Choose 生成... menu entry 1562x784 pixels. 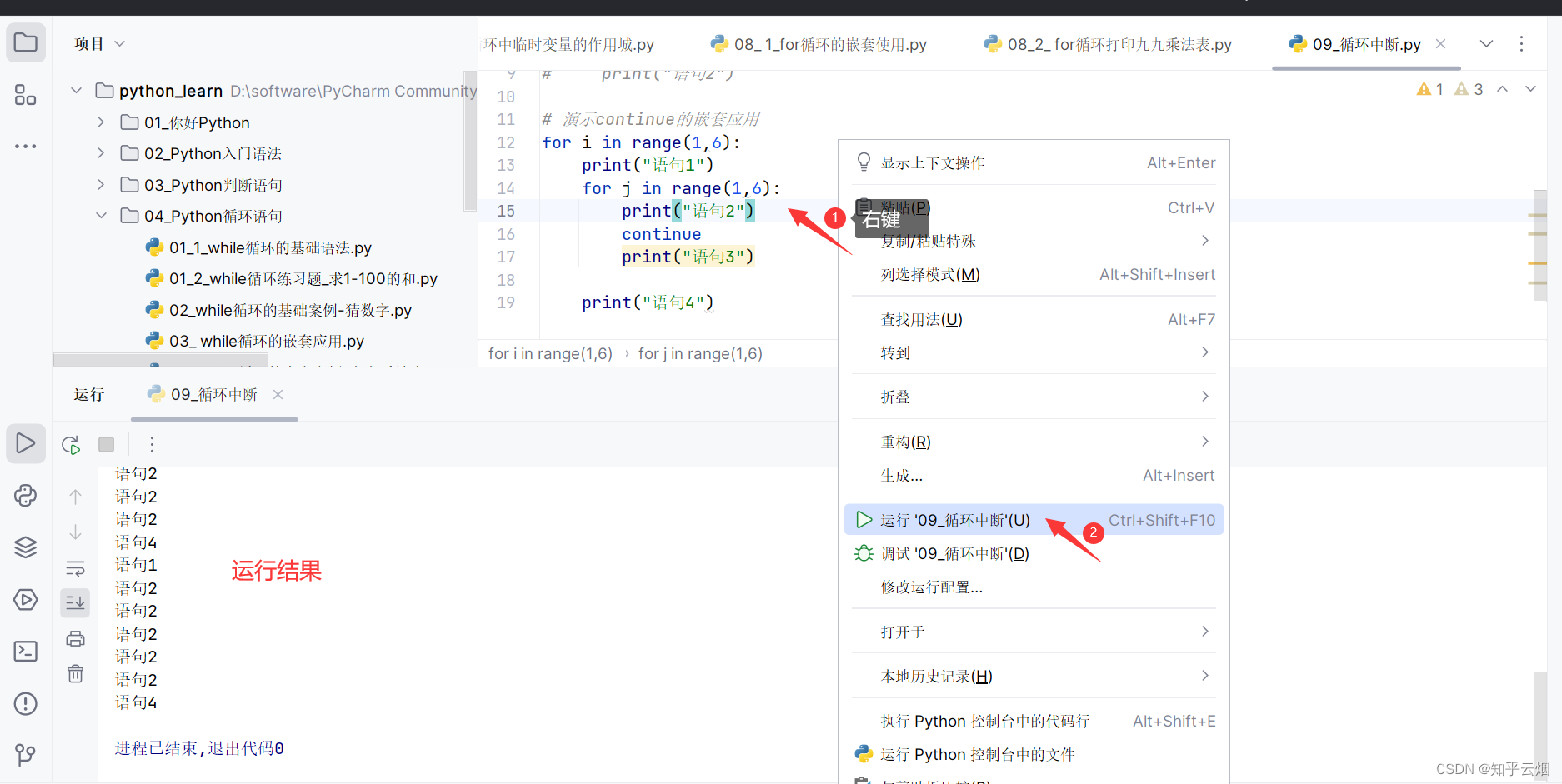point(1034,475)
